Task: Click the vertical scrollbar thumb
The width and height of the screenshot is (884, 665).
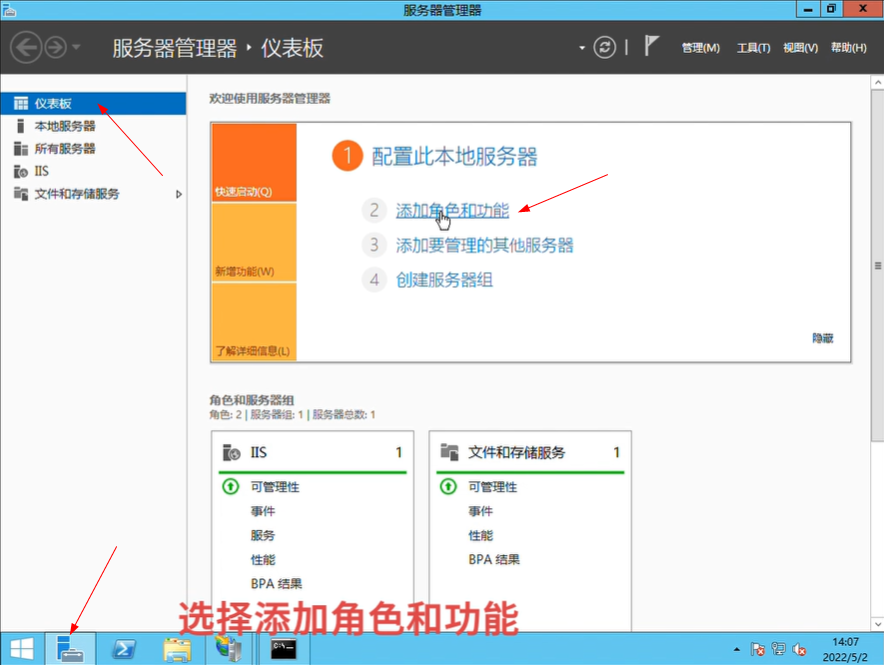Action: (877, 265)
